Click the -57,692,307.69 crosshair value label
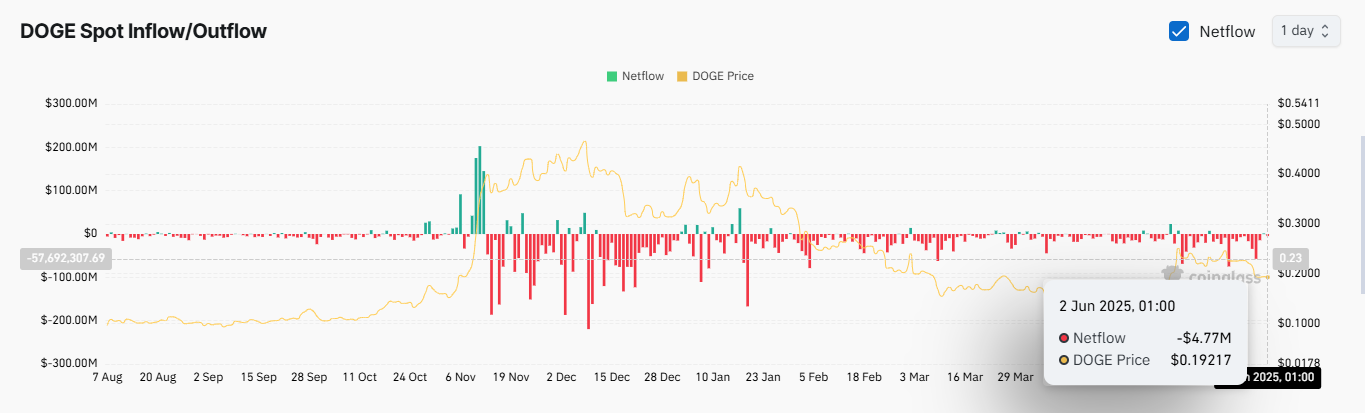Viewport: 1365px width, 413px height. coord(66,258)
